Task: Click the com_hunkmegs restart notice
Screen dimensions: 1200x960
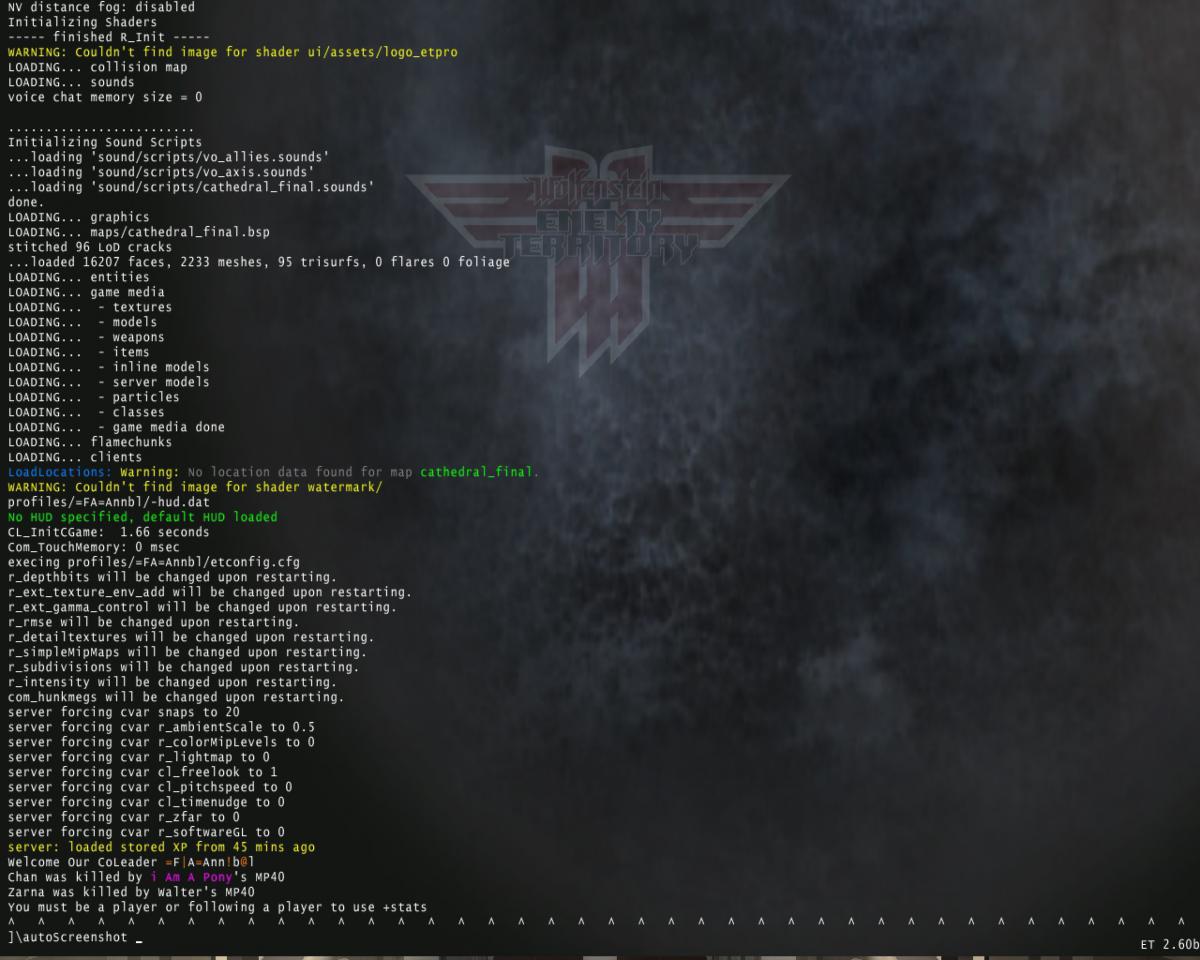Action: tap(175, 697)
